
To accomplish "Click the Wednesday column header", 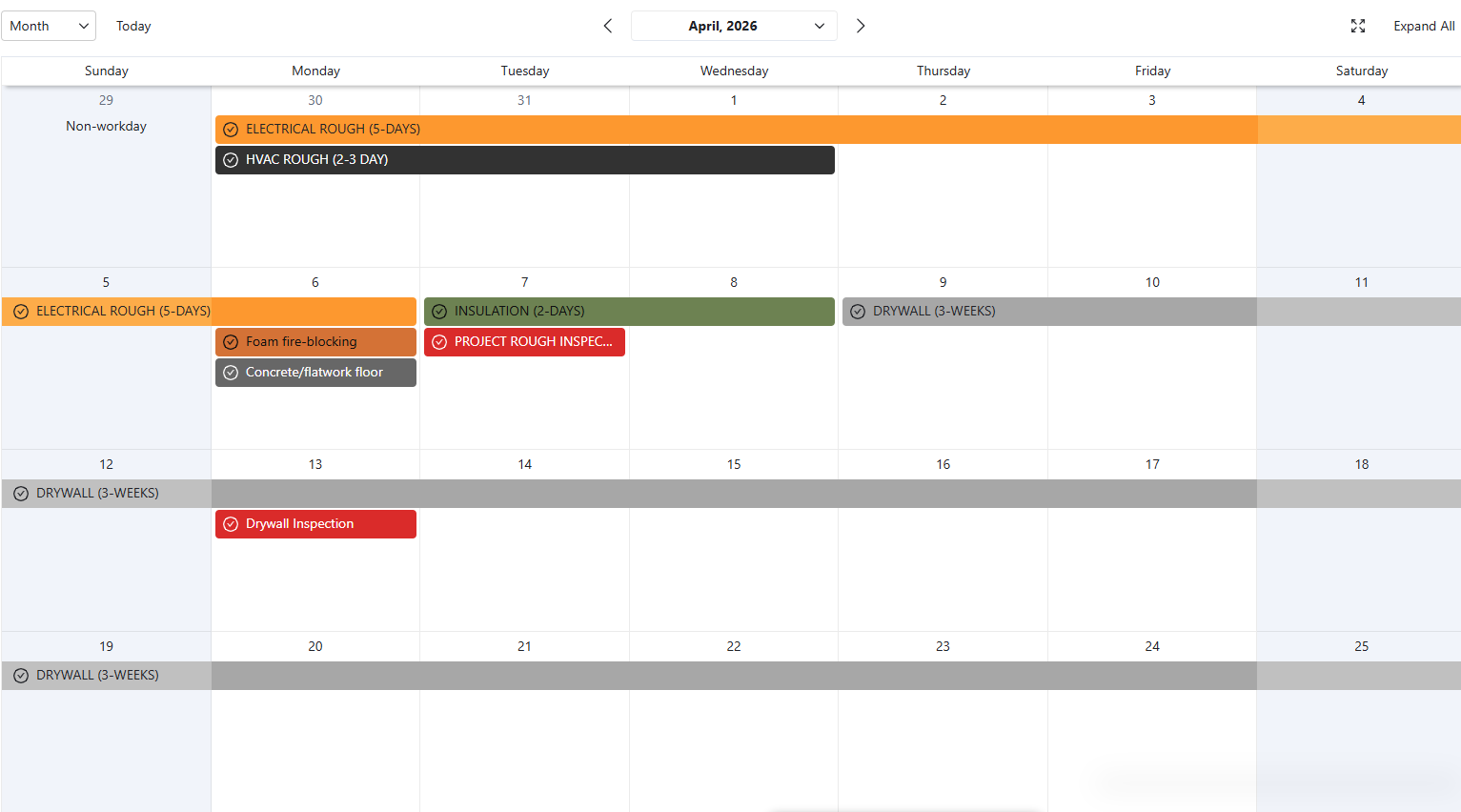I will coord(734,71).
